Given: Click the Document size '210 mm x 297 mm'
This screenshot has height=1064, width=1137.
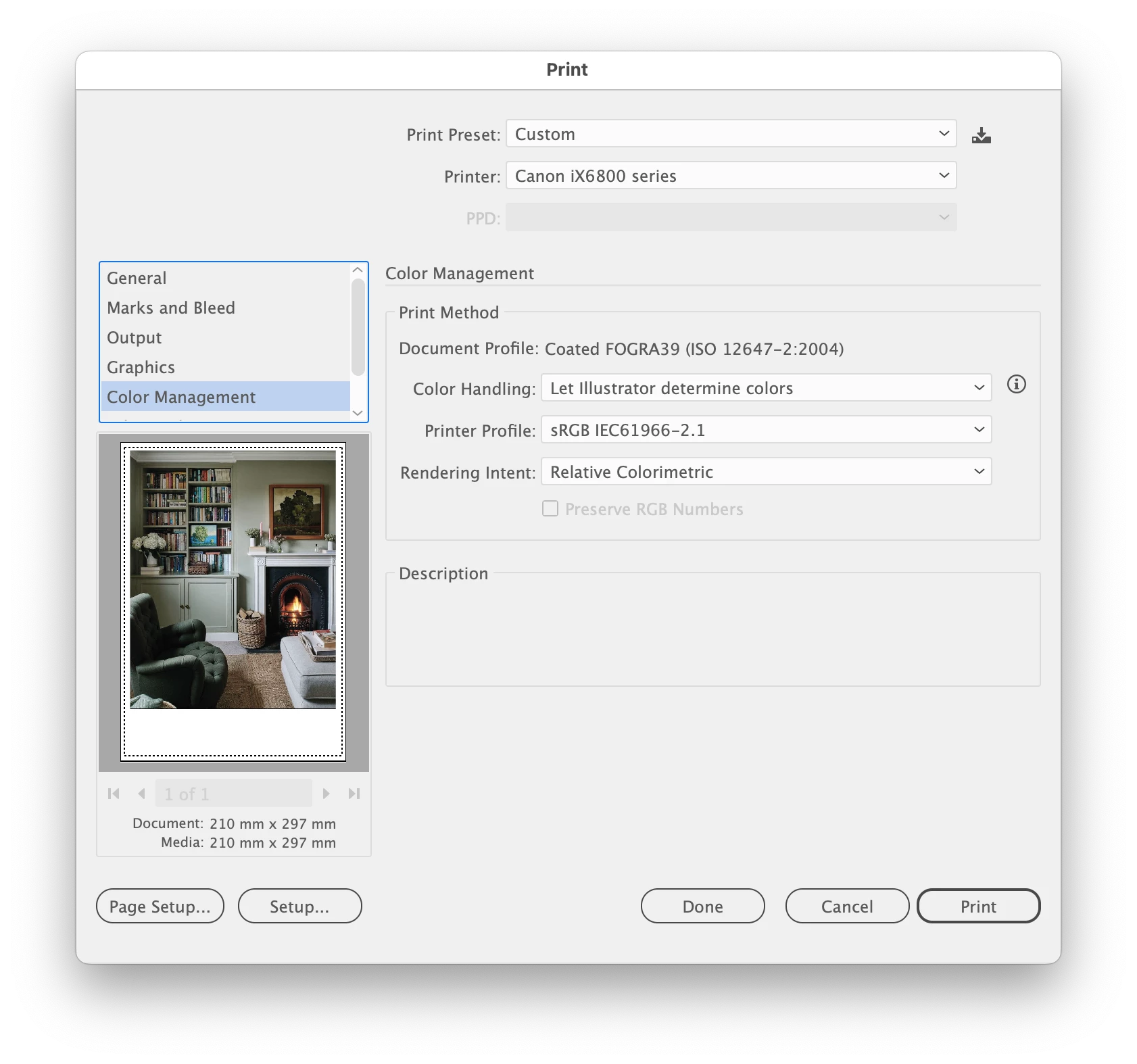Looking at the screenshot, I should [x=272, y=823].
